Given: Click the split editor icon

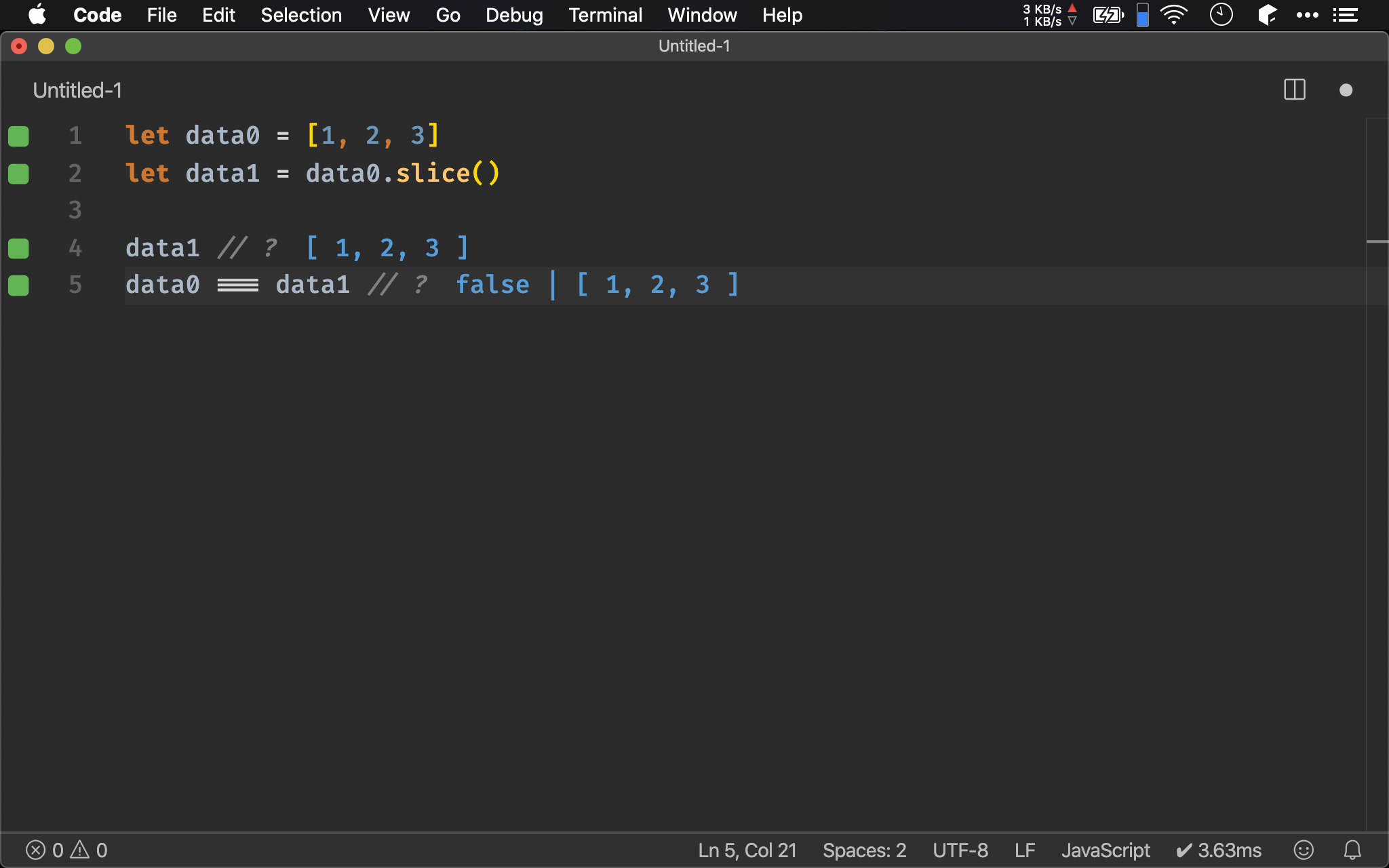Looking at the screenshot, I should tap(1295, 89).
